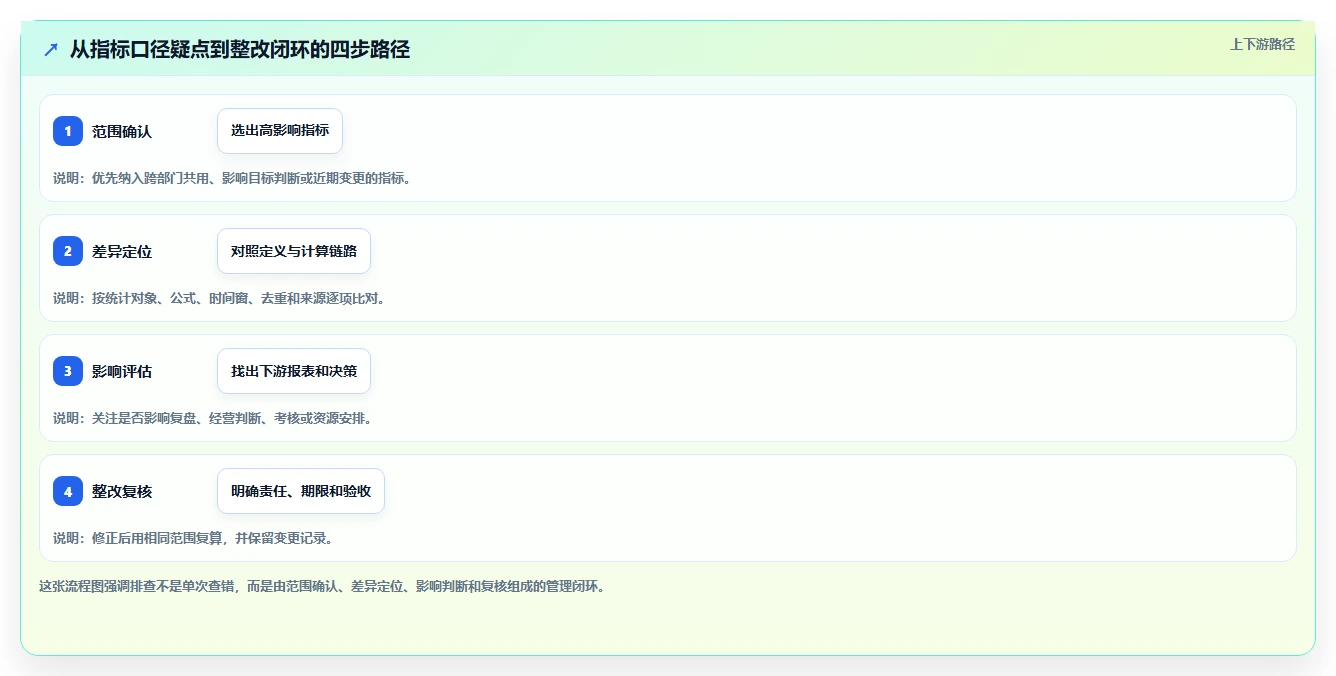
Task: Select the 对照定义与计算链路 chip
Action: click(x=294, y=251)
